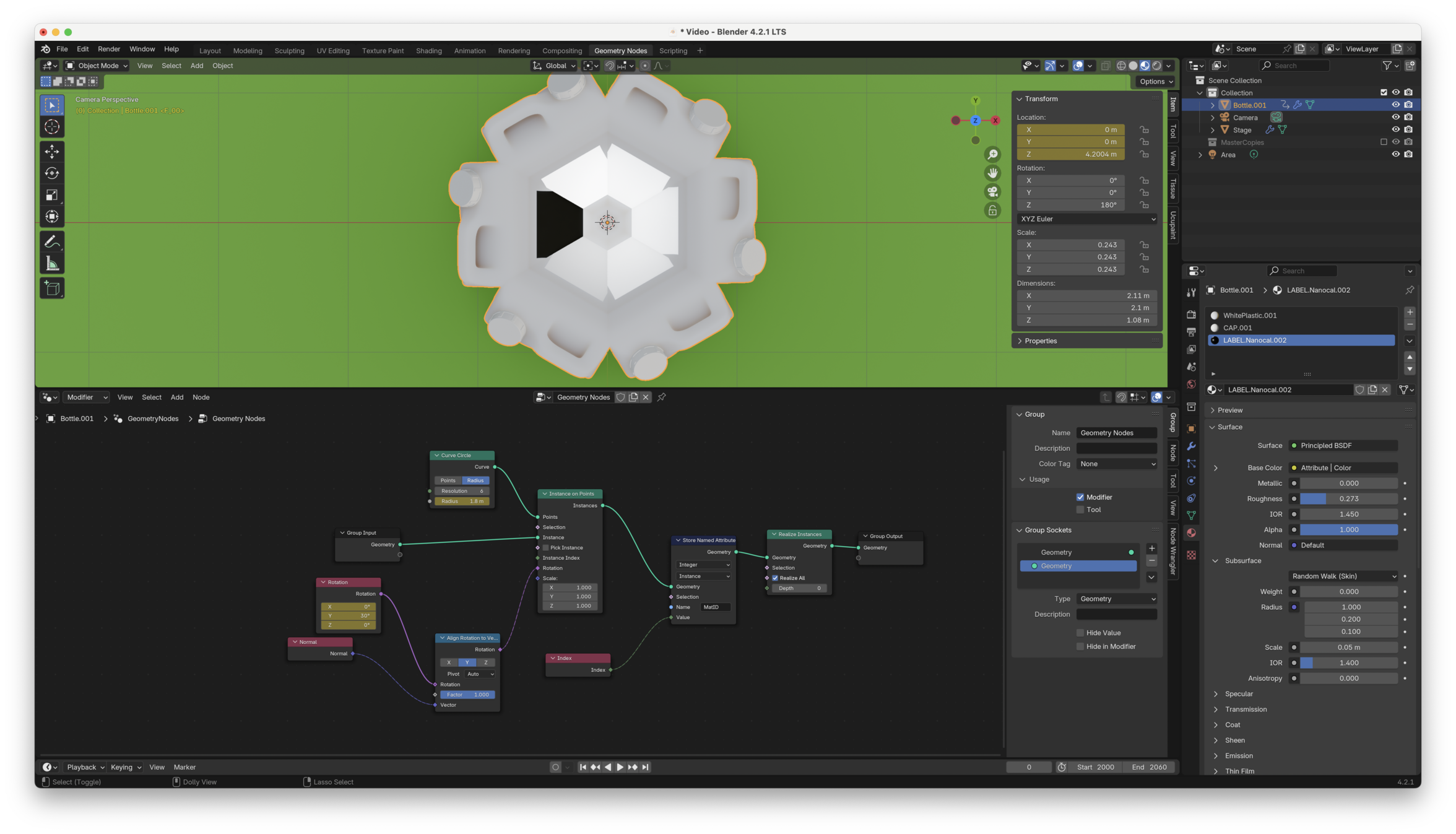This screenshot has height=834, width=1456.
Task: Click the pan view hand icon
Action: pyautogui.click(x=992, y=173)
